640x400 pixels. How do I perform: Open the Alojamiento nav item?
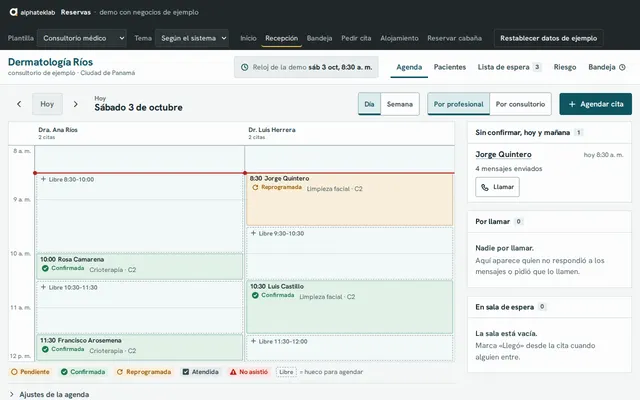pyautogui.click(x=399, y=38)
